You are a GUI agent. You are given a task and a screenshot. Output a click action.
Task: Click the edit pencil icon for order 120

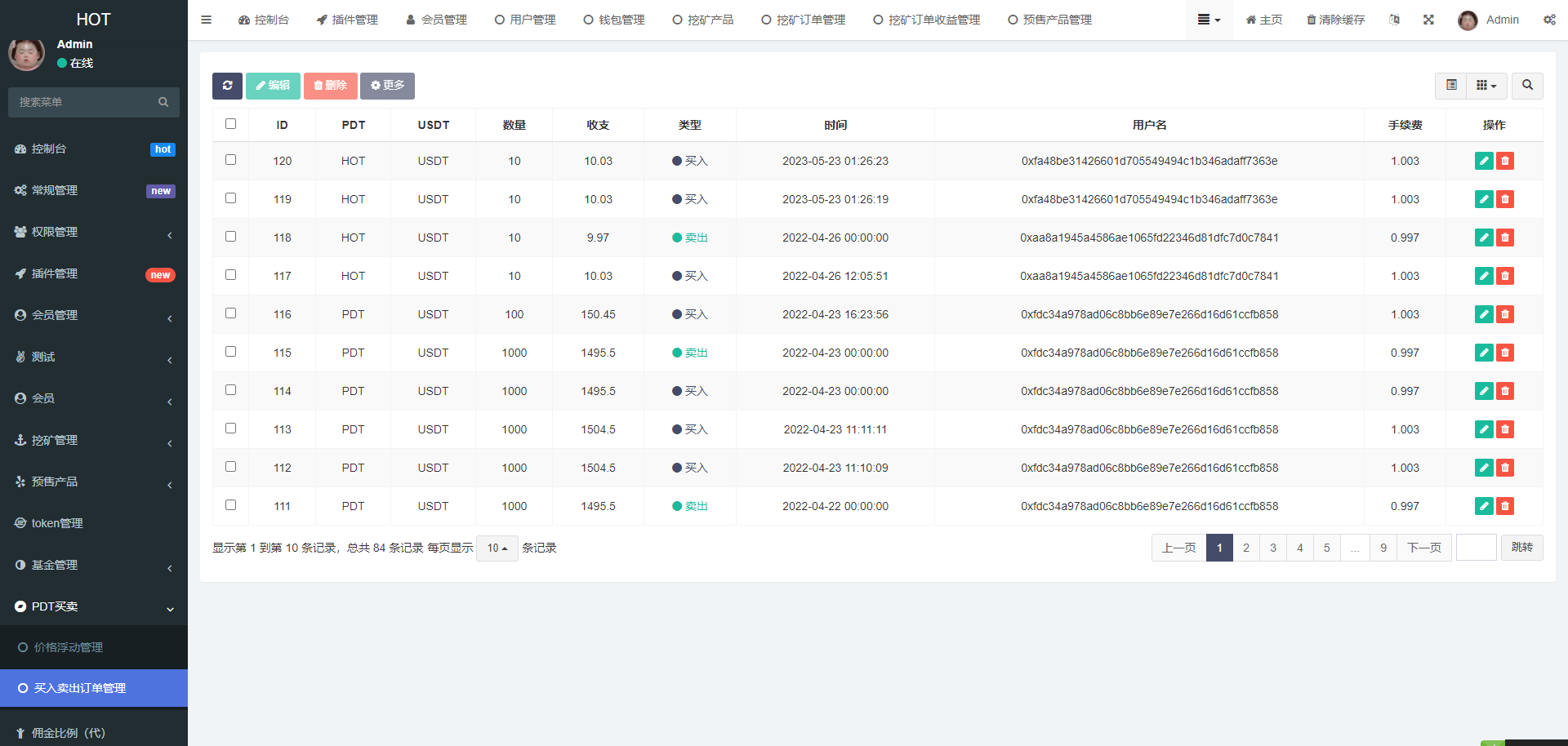tap(1484, 161)
